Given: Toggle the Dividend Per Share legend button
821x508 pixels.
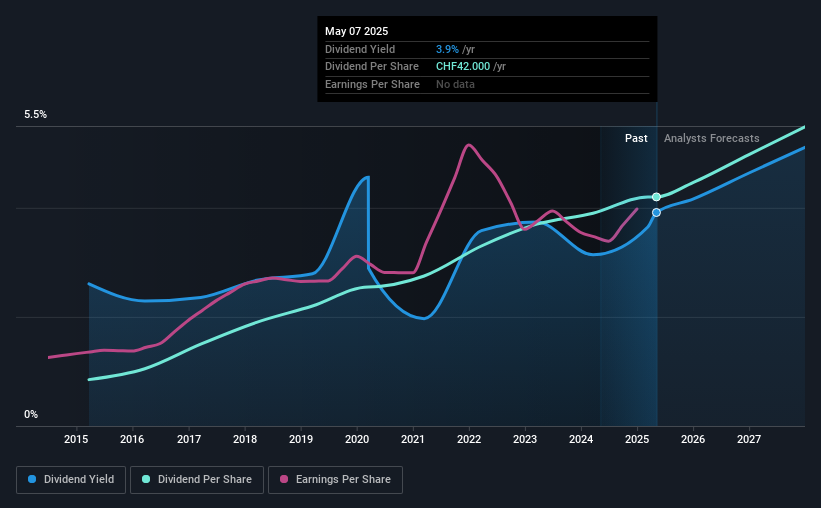Looking at the screenshot, I should [197, 480].
